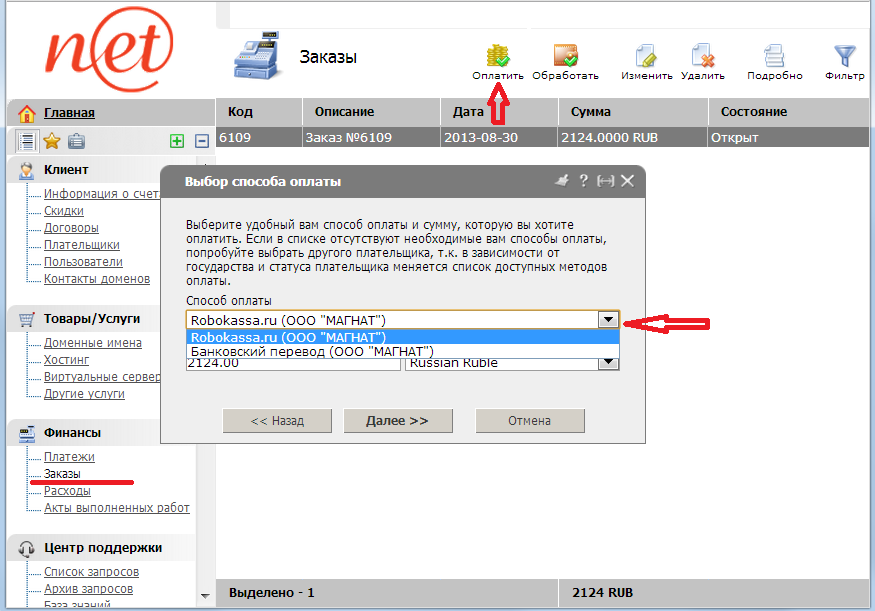875x611 pixels.
Task: Click the star favorites icon in sidebar
Action: (x=51, y=141)
